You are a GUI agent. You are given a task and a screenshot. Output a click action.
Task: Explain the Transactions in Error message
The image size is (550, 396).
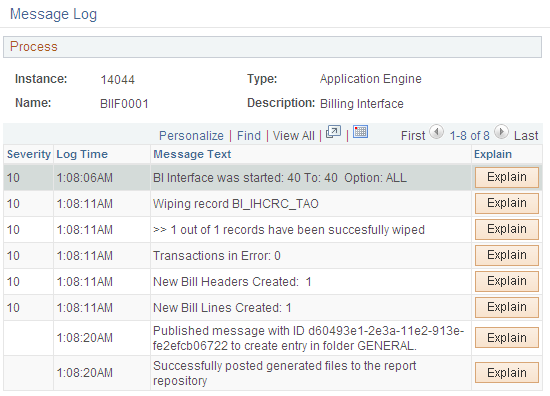point(507,255)
